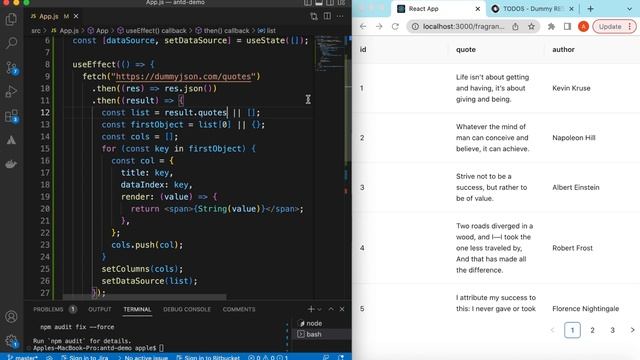640x360 pixels.
Task: Go to table pagination page 3
Action: [x=612, y=330]
